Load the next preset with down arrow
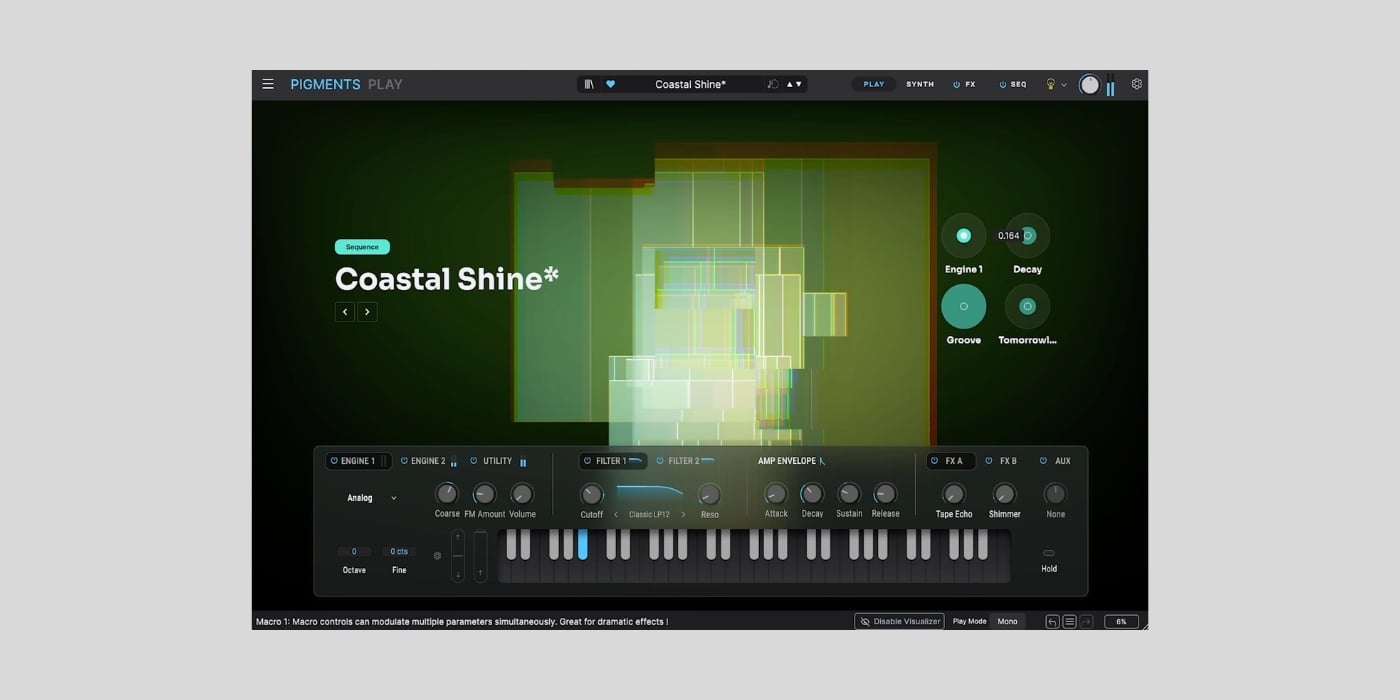This screenshot has height=700, width=1400. click(799, 84)
